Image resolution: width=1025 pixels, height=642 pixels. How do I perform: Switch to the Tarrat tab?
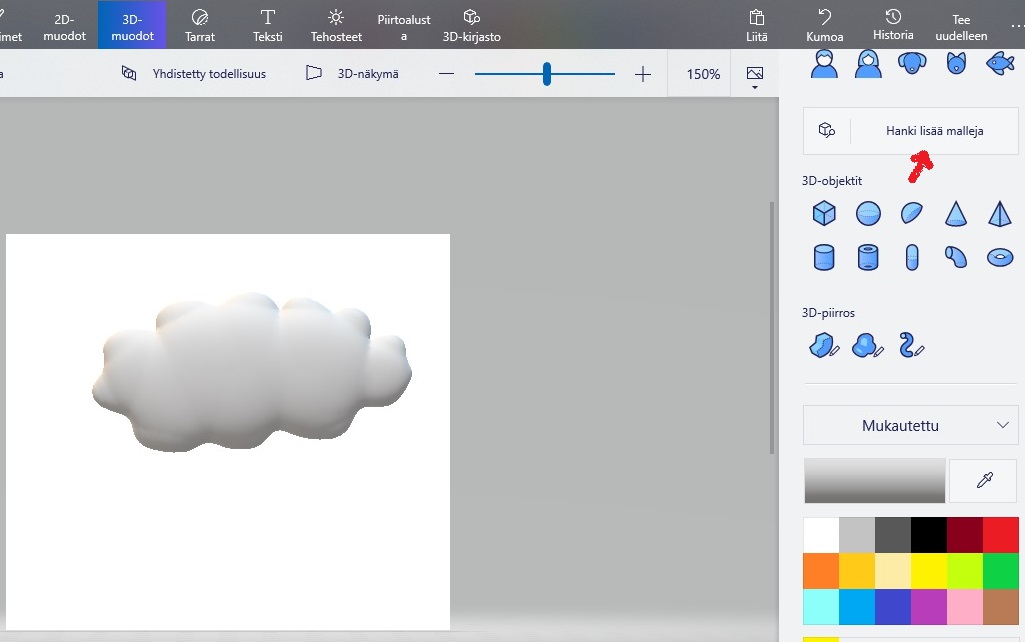pos(200,25)
